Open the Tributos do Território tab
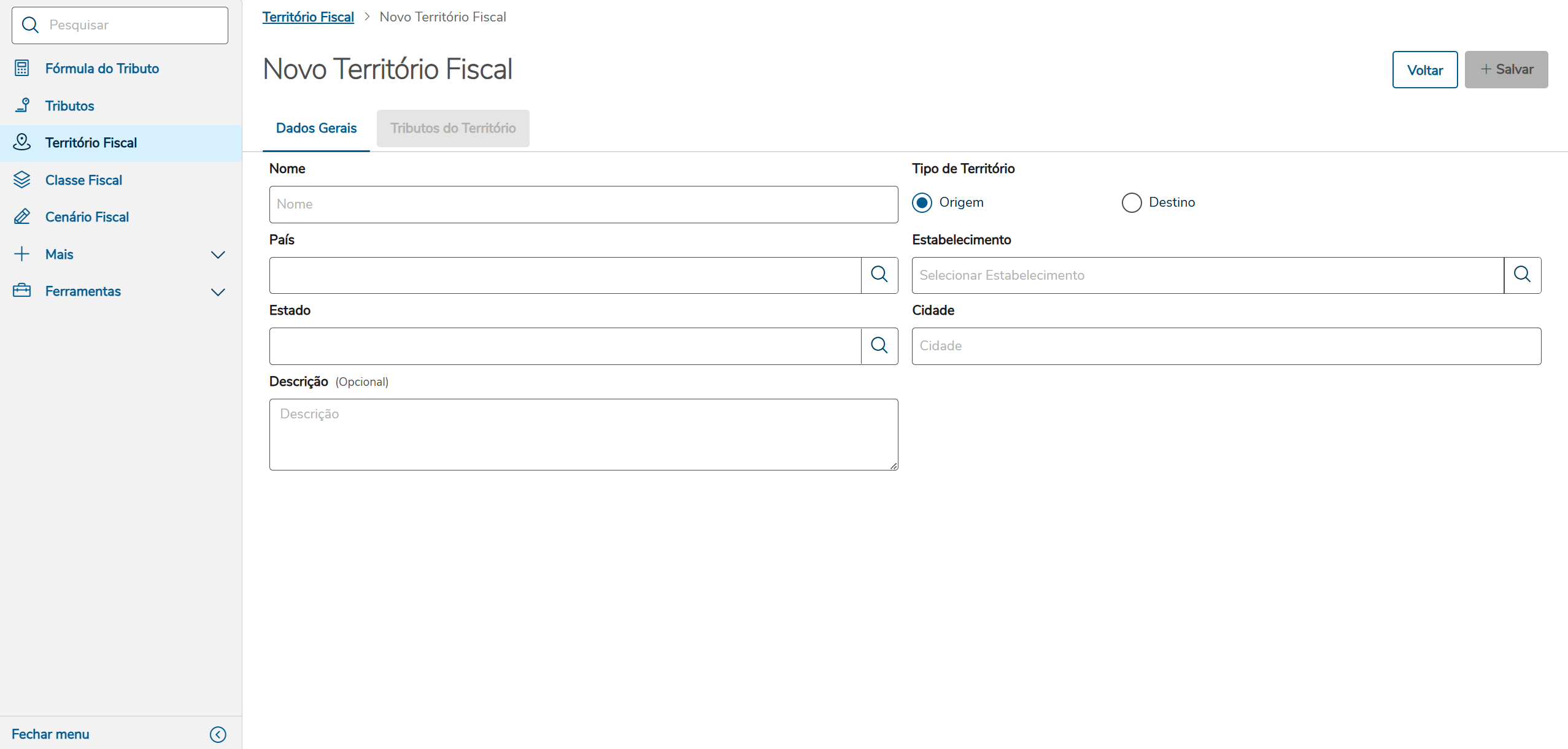Viewport: 1568px width, 749px height. click(453, 128)
